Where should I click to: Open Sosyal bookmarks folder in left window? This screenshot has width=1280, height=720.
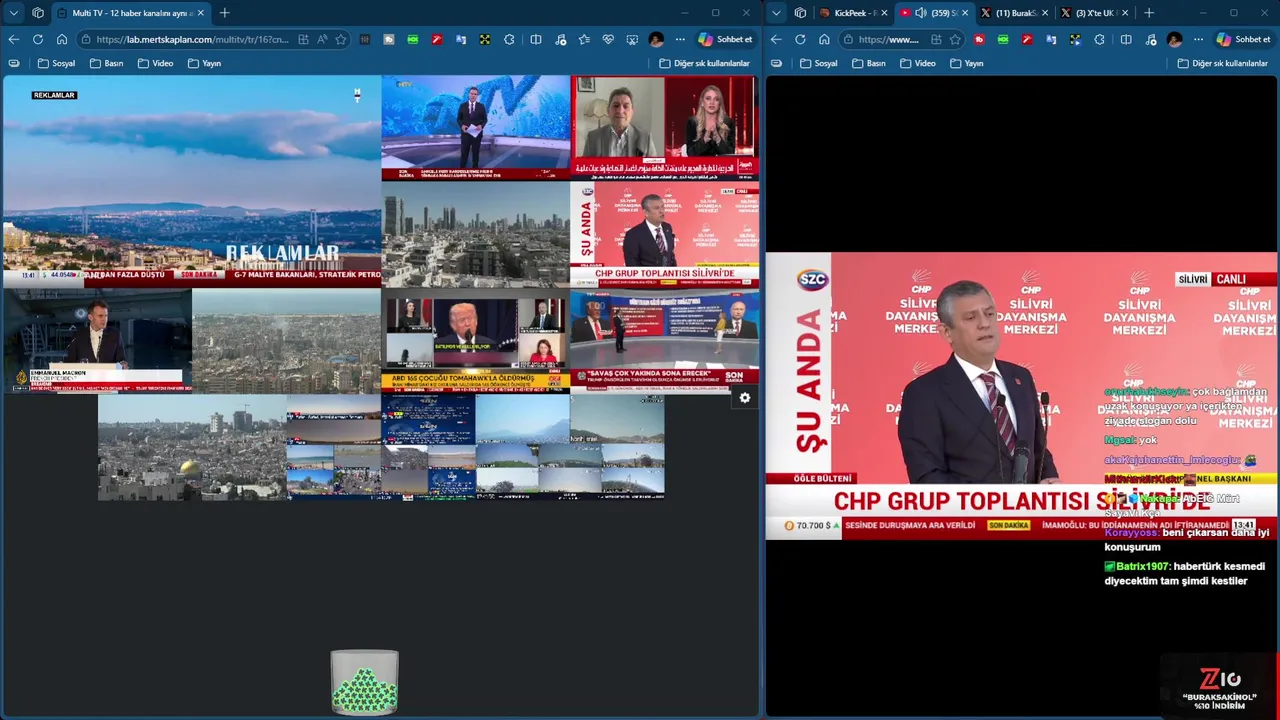tap(56, 63)
